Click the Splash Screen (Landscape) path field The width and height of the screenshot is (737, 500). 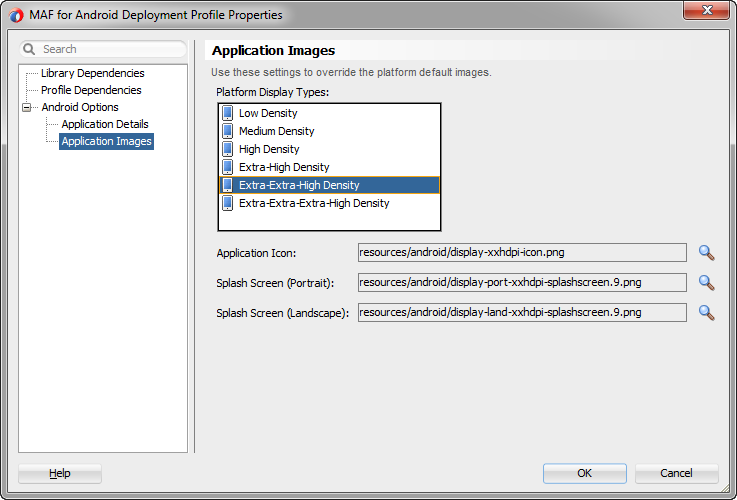tap(522, 312)
